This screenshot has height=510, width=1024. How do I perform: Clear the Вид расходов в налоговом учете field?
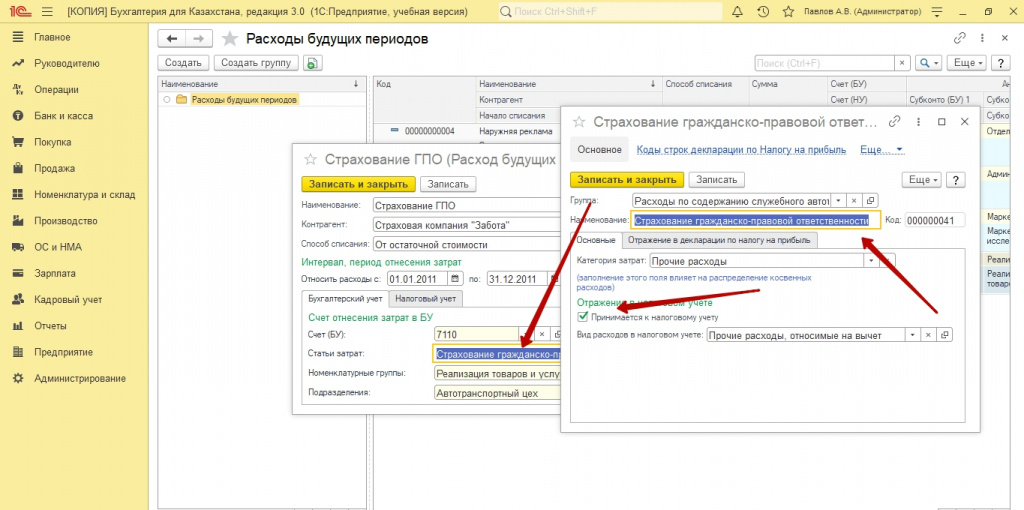tap(928, 335)
